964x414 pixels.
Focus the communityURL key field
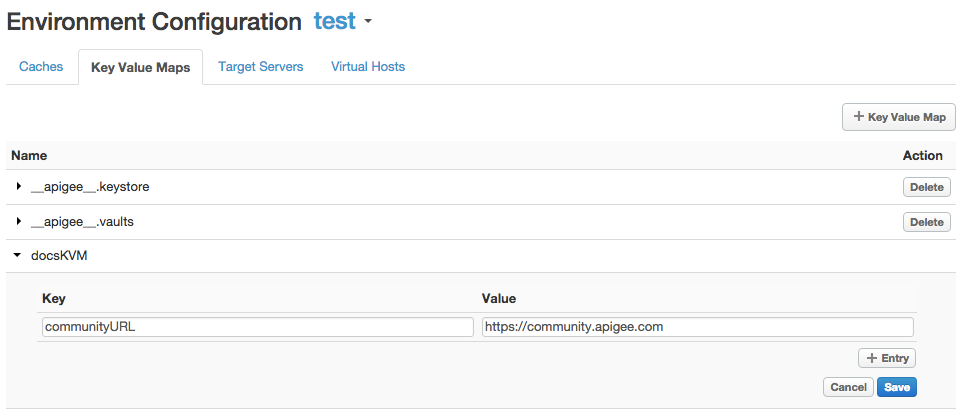[258, 327]
